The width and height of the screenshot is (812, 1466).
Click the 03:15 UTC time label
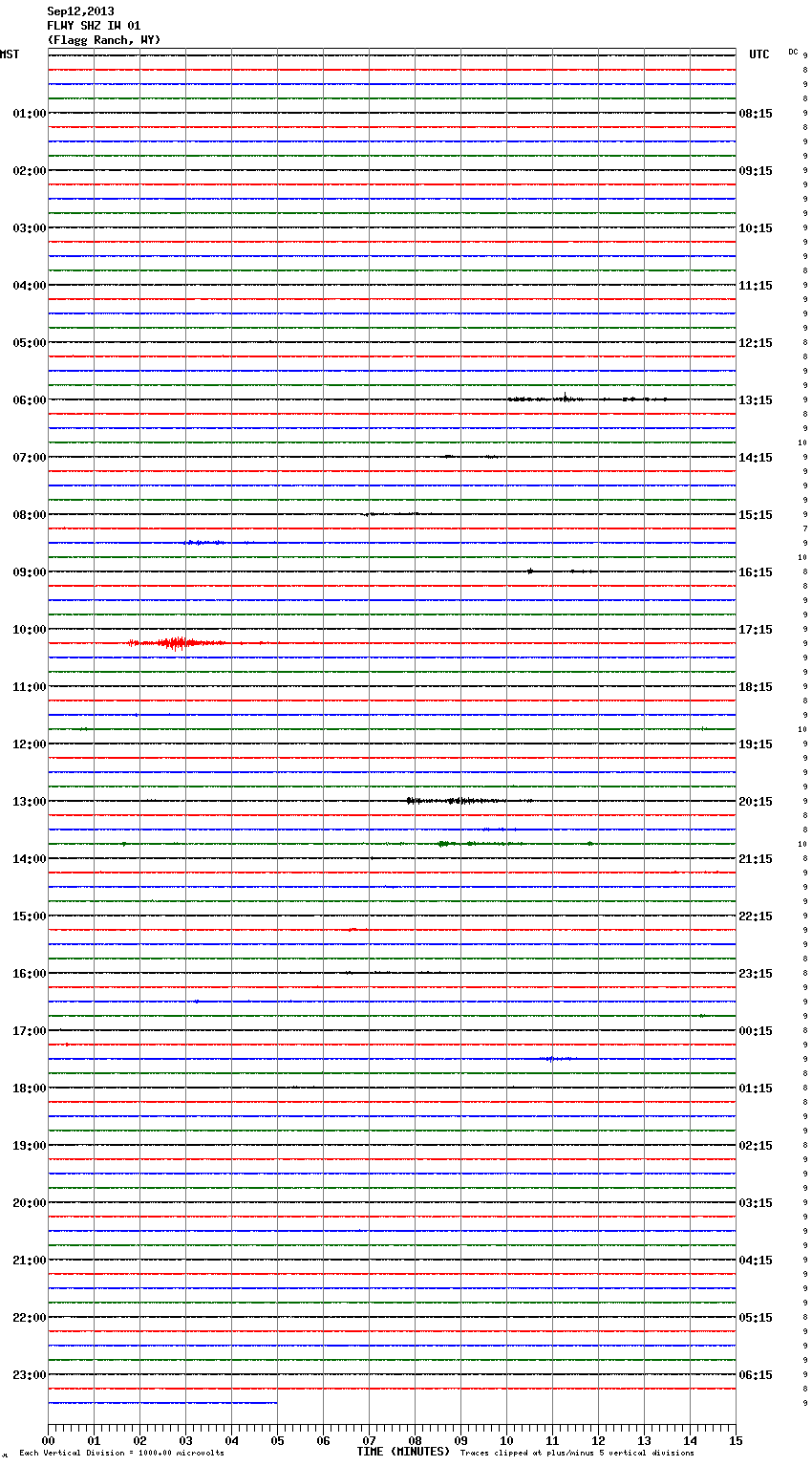click(x=756, y=1203)
